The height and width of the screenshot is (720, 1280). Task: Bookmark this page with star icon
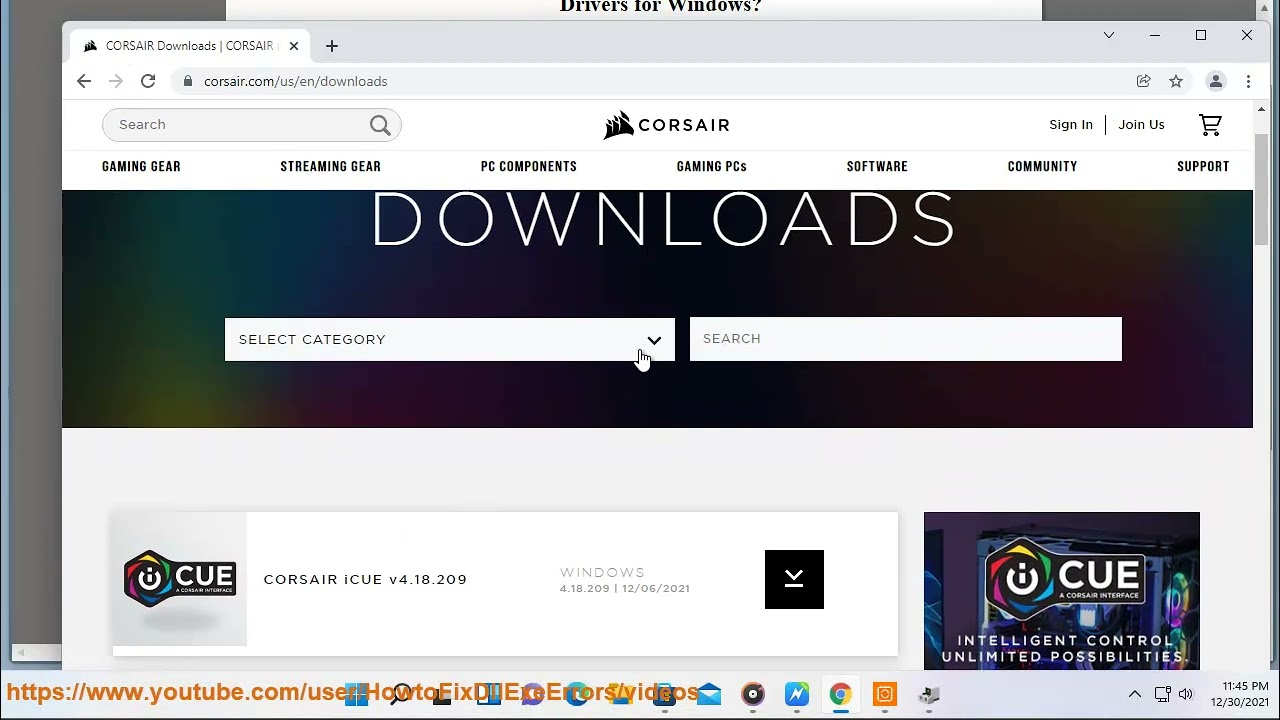click(1176, 81)
